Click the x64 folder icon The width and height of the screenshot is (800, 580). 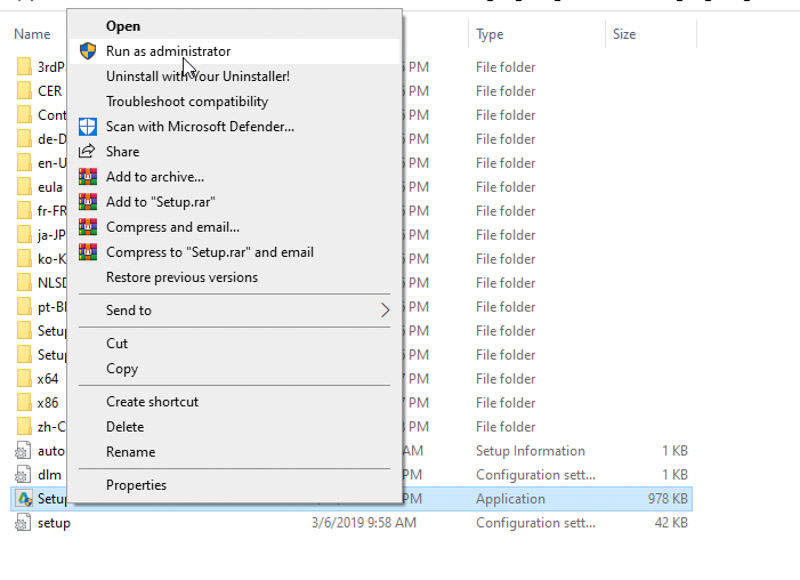(x=23, y=378)
